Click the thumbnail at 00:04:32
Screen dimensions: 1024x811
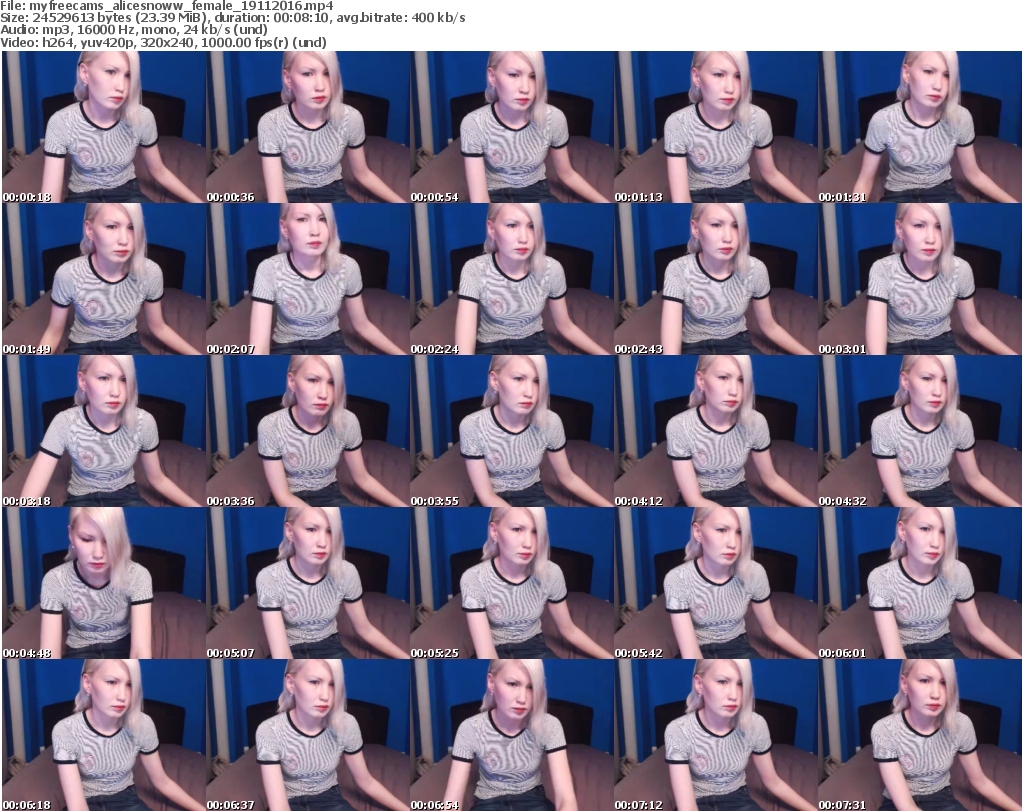[920, 432]
